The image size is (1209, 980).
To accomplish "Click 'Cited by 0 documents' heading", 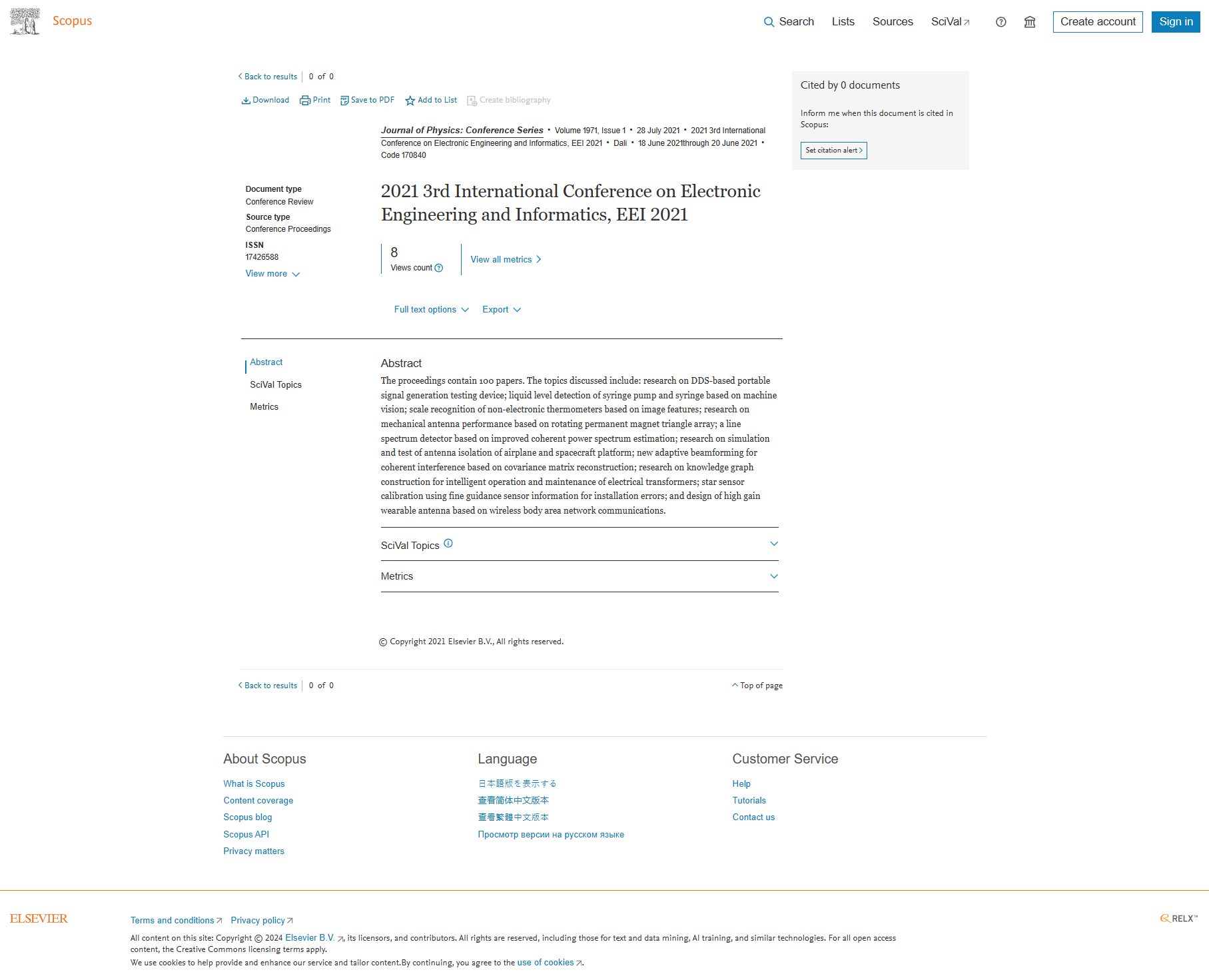I will [850, 85].
